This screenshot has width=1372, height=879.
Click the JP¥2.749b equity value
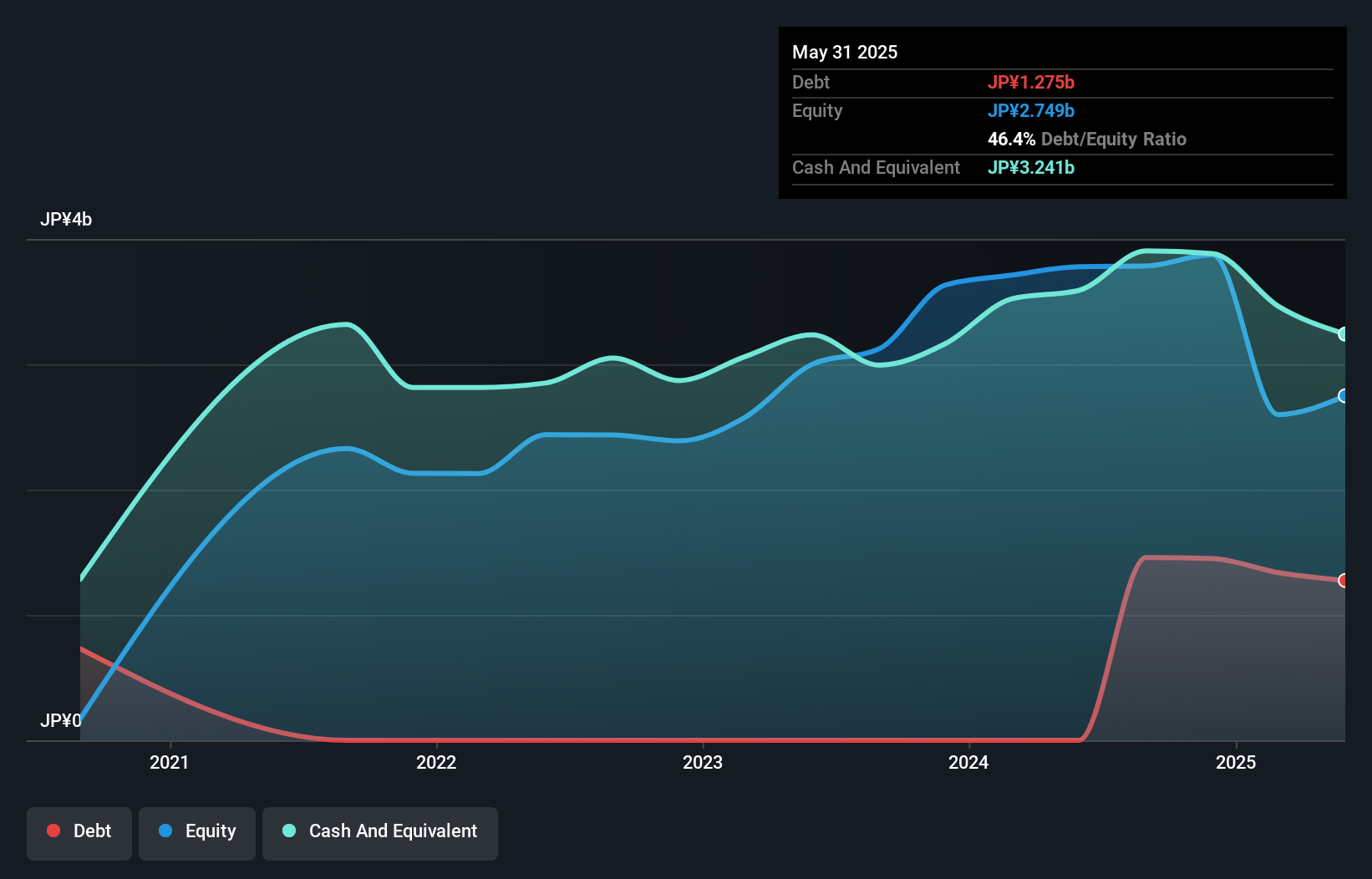pos(1031,110)
